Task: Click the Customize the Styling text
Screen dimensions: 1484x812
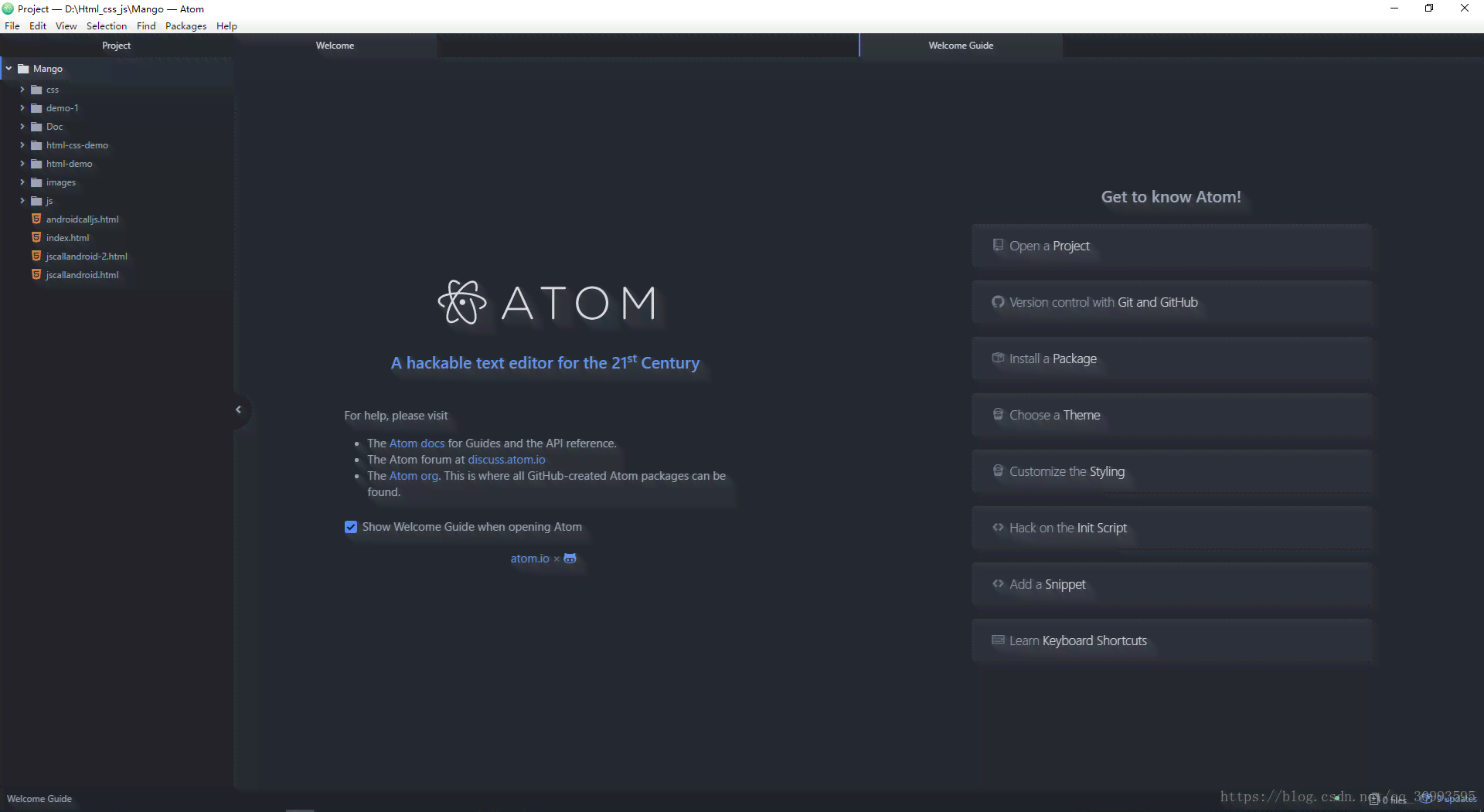Action: (x=1067, y=471)
